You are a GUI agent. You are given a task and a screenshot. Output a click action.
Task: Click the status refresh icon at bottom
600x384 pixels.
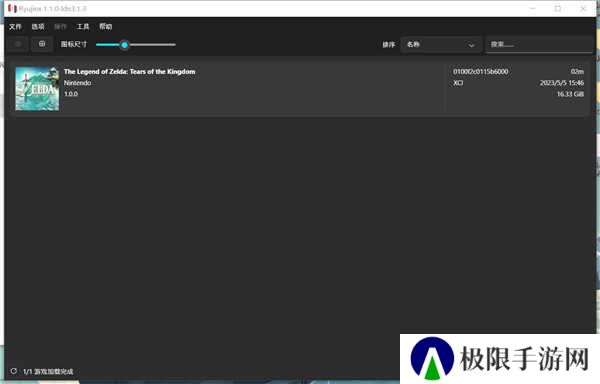point(14,371)
